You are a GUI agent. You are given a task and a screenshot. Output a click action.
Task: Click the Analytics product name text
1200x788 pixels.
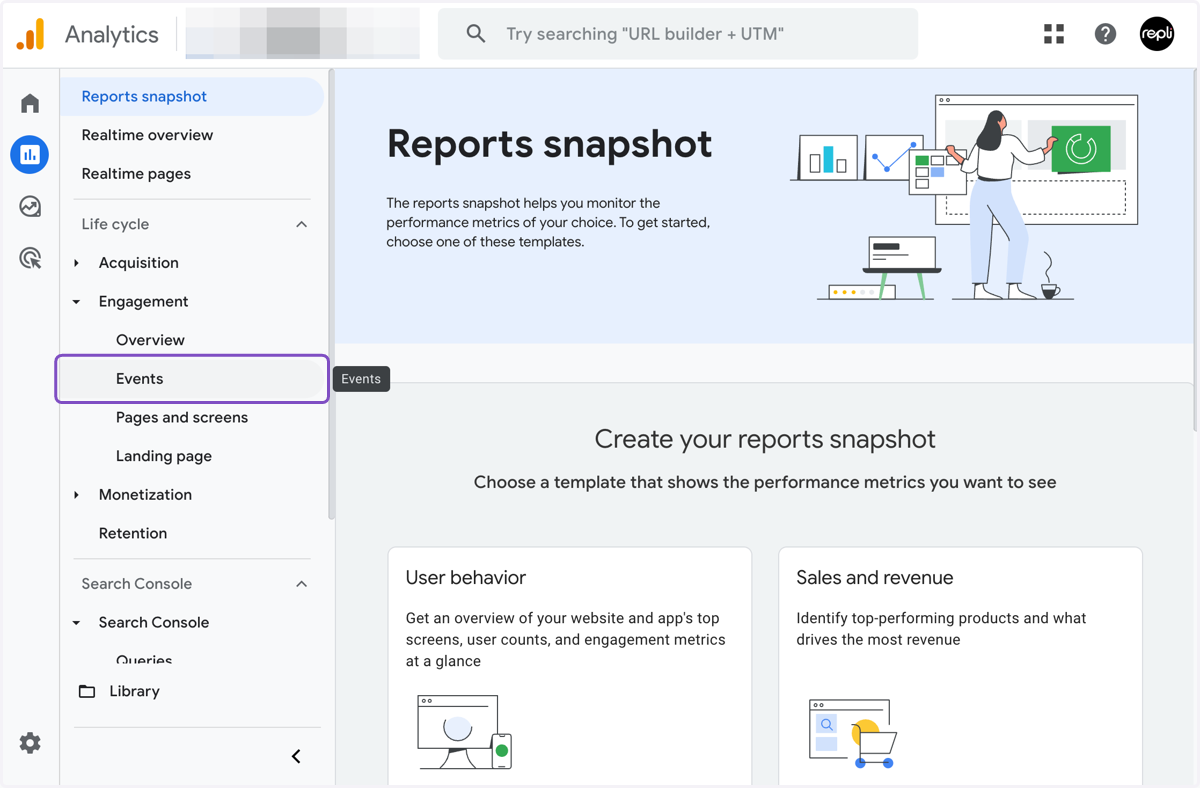(x=112, y=34)
